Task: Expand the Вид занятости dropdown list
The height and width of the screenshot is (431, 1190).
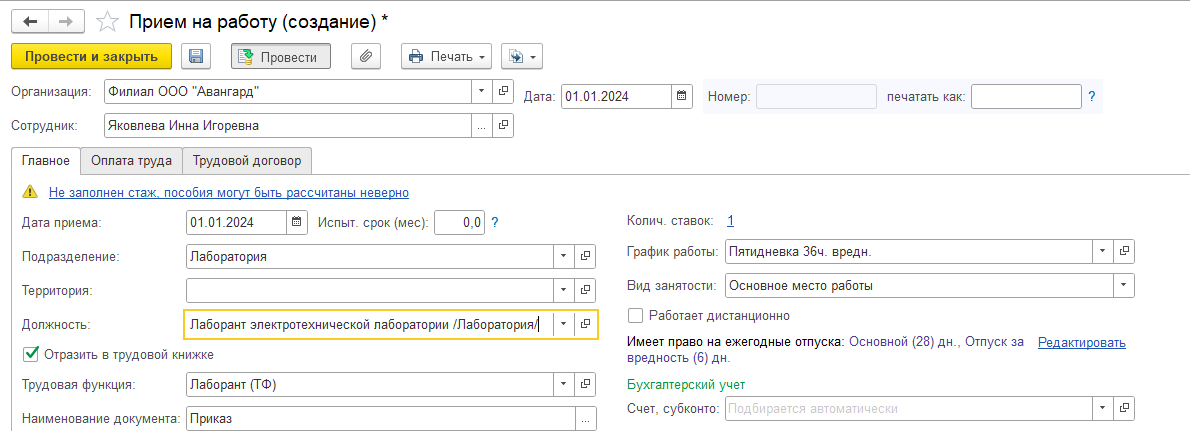Action: click(x=1124, y=286)
